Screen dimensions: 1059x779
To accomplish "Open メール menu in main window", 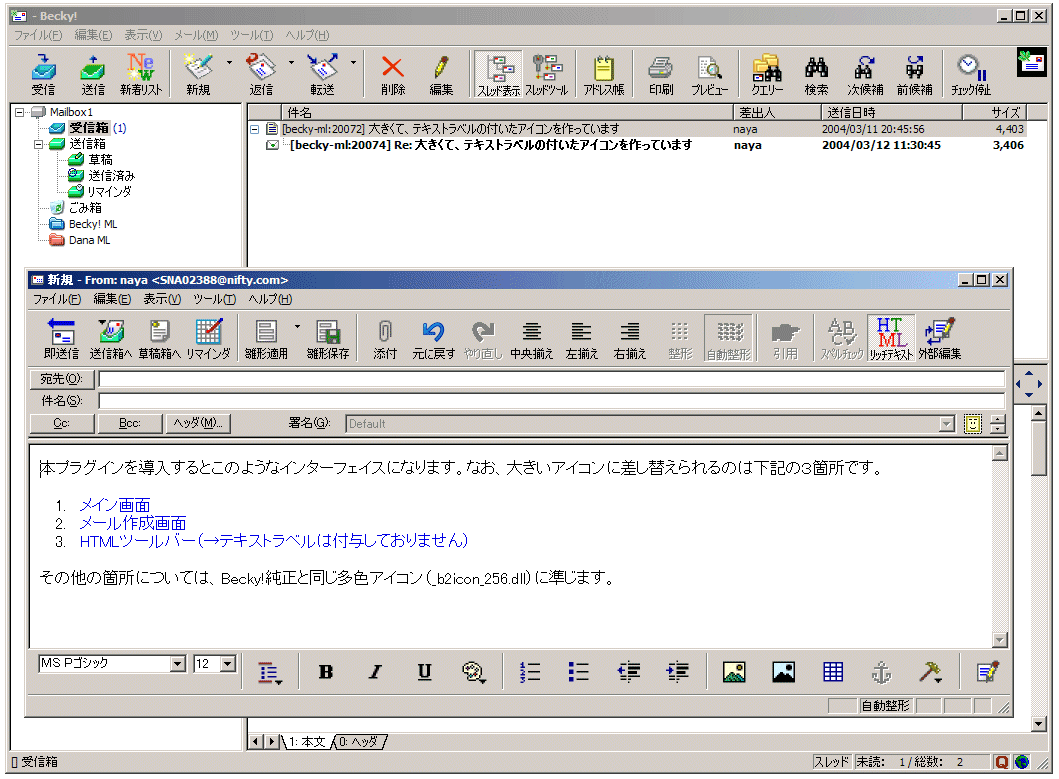I will [x=196, y=35].
